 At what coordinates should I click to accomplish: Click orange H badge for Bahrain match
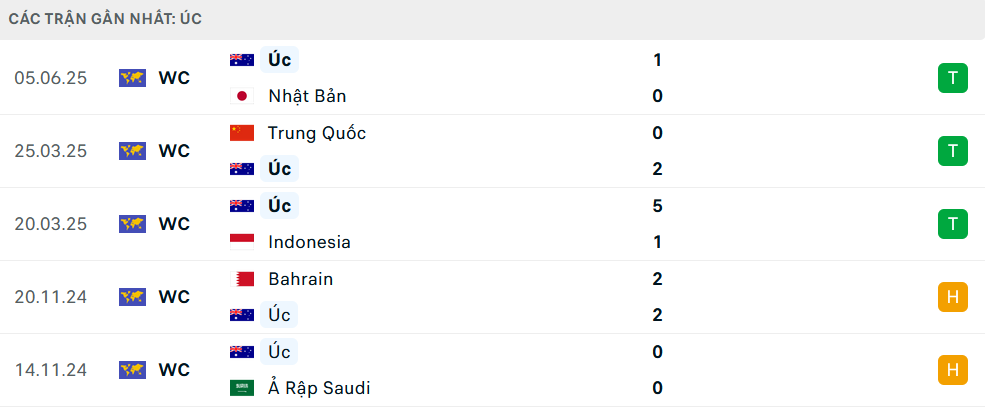click(x=953, y=297)
